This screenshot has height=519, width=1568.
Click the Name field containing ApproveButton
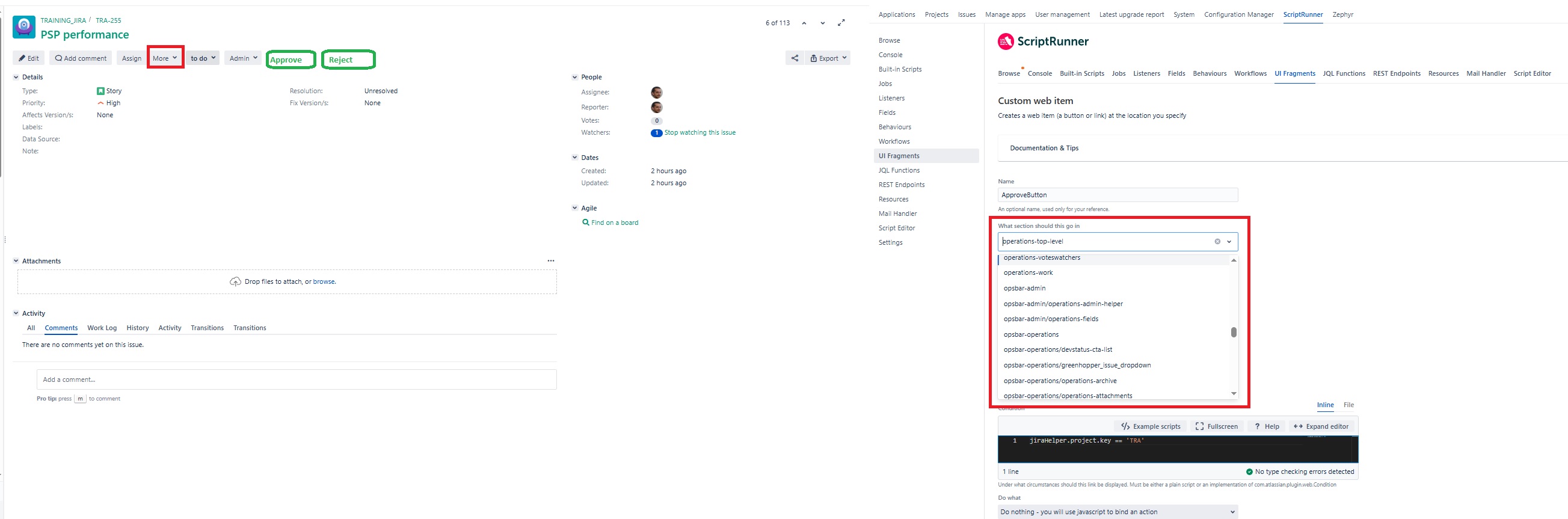(1118, 195)
